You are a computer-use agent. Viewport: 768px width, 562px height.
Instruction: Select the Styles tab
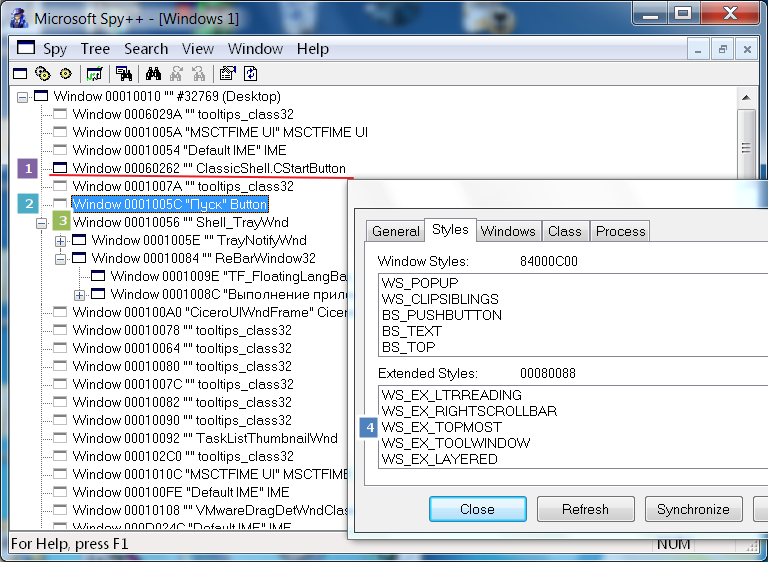pyautogui.click(x=450, y=229)
